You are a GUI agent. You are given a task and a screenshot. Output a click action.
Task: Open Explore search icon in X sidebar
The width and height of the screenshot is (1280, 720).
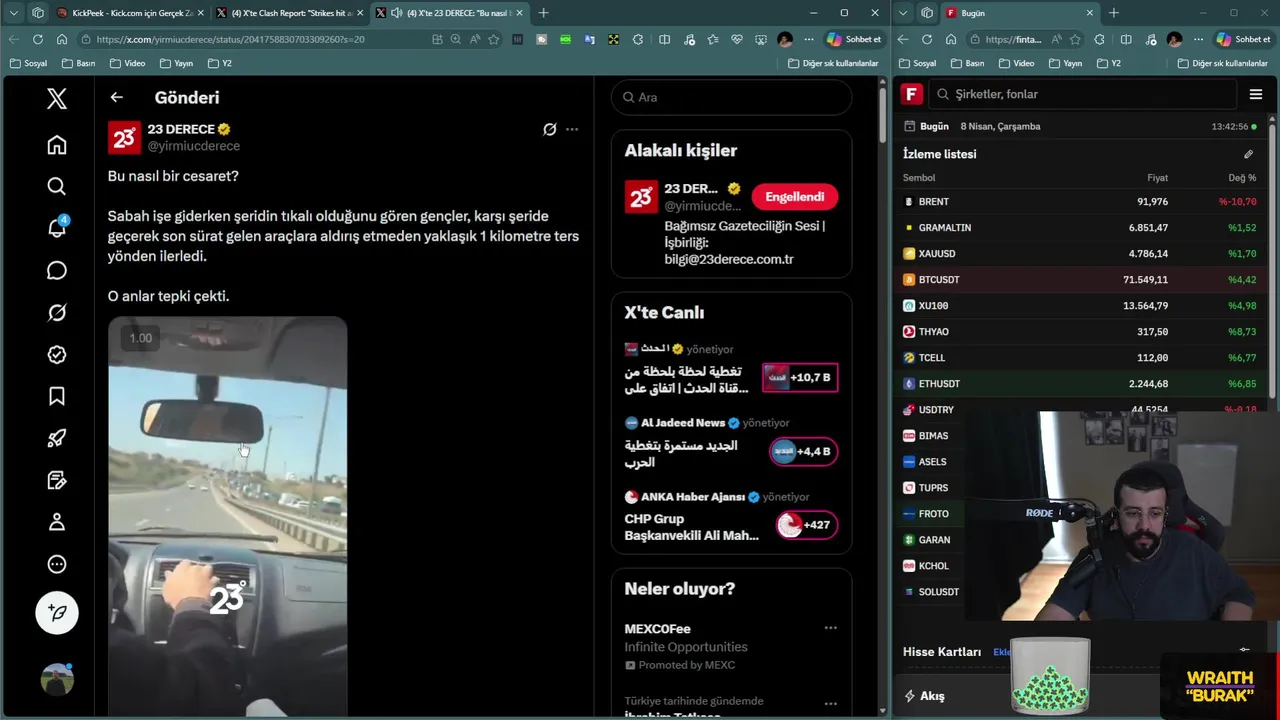pyautogui.click(x=57, y=186)
